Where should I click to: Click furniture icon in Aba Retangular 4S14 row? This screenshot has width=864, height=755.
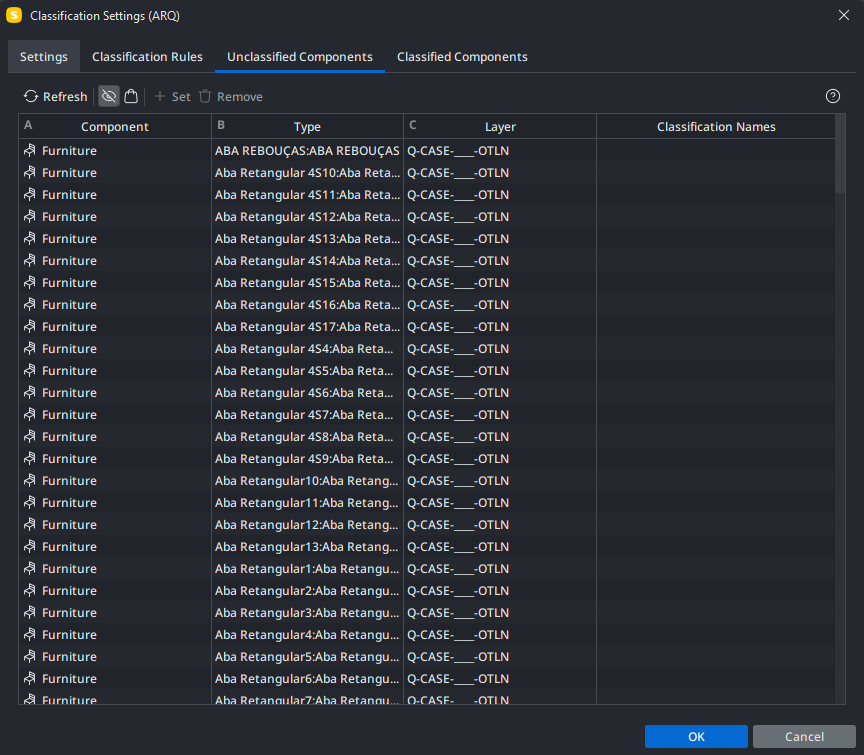pos(30,261)
